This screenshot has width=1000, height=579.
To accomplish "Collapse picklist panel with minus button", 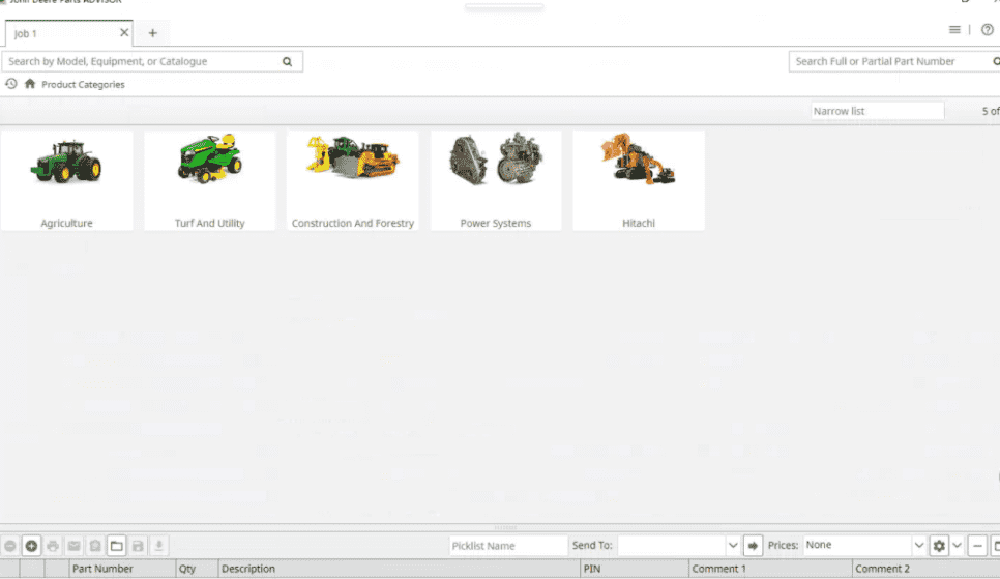I will [977, 546].
